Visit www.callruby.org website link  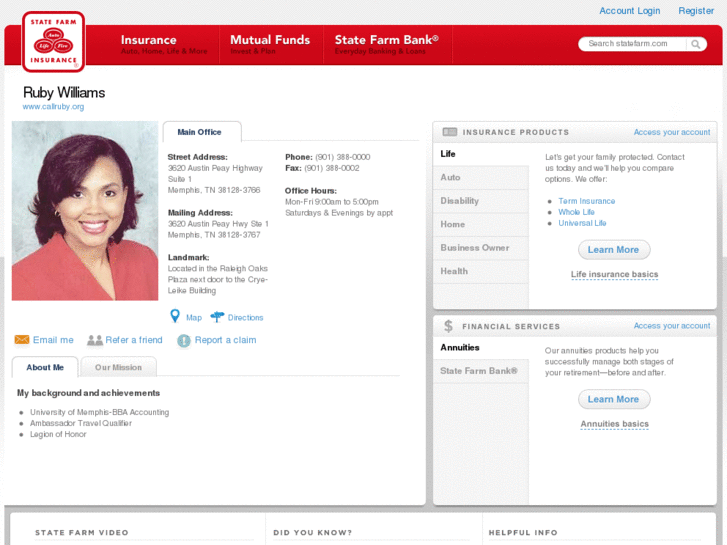(53, 107)
